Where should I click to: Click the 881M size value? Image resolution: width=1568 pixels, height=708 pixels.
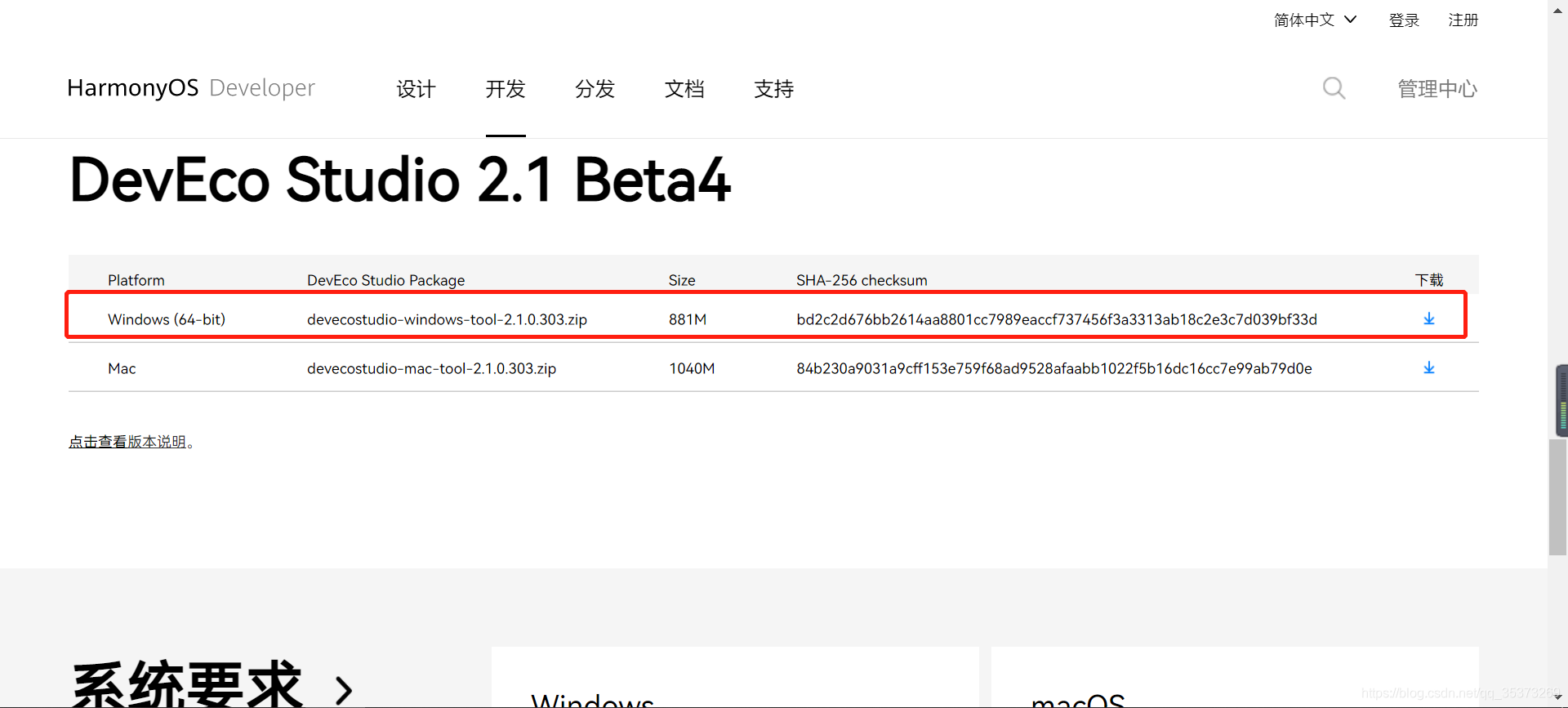(x=688, y=319)
